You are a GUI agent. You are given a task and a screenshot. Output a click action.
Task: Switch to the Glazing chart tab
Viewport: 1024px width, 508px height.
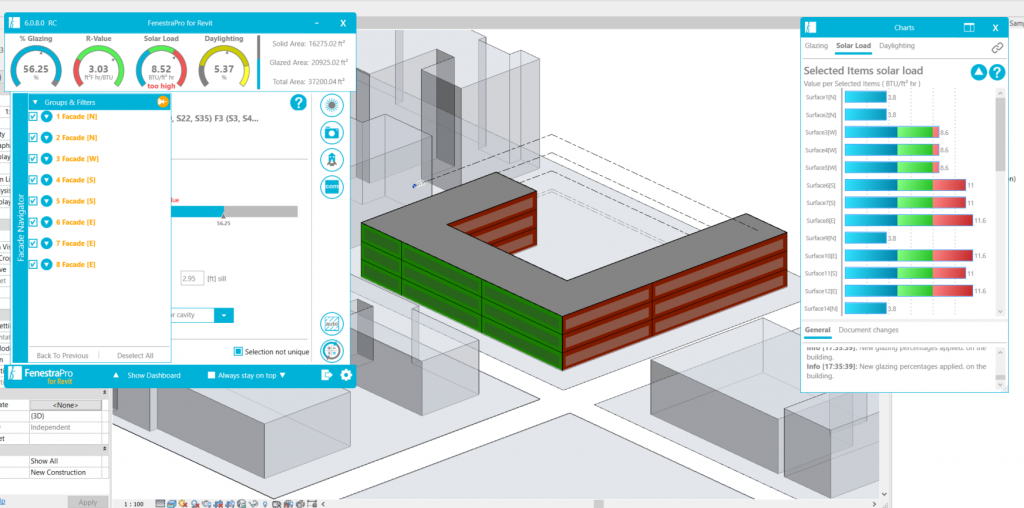click(x=816, y=46)
